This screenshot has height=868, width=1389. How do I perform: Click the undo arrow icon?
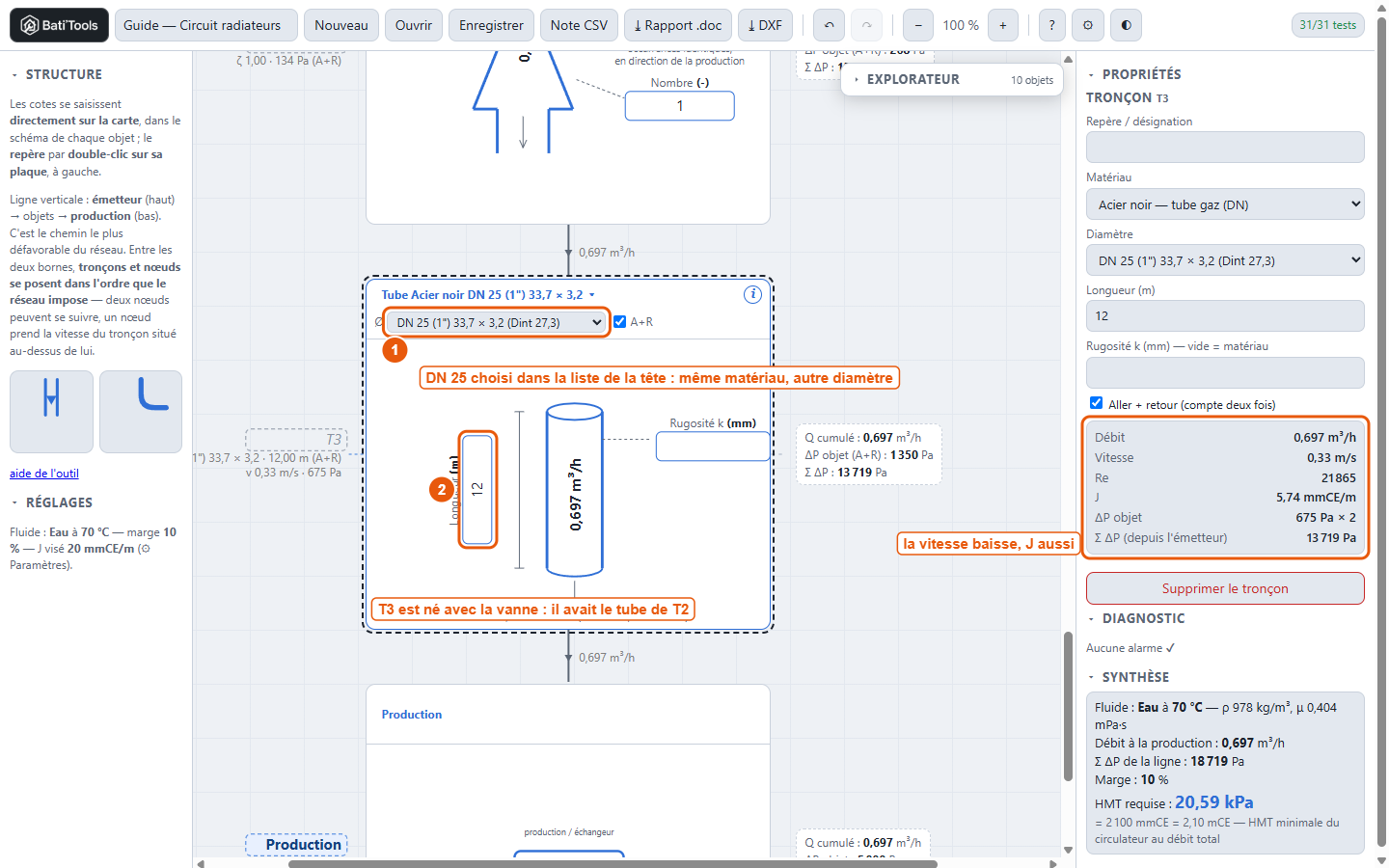[x=829, y=25]
